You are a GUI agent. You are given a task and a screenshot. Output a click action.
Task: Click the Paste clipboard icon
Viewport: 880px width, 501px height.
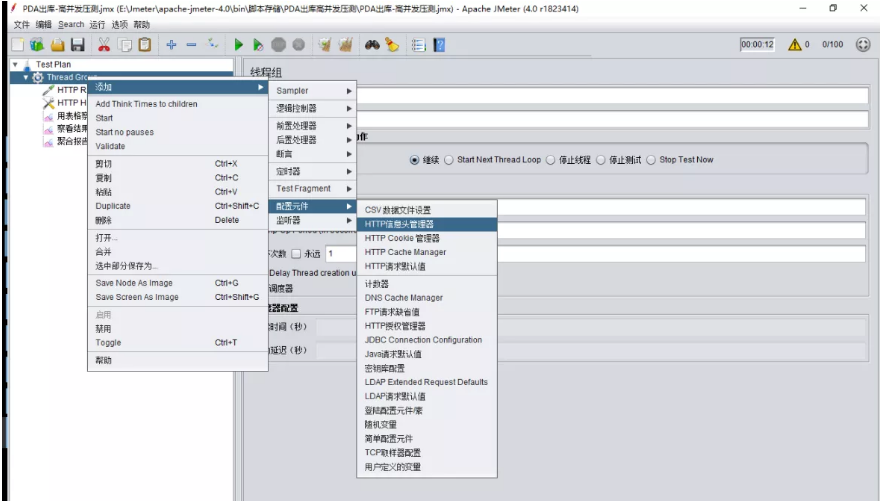(145, 45)
